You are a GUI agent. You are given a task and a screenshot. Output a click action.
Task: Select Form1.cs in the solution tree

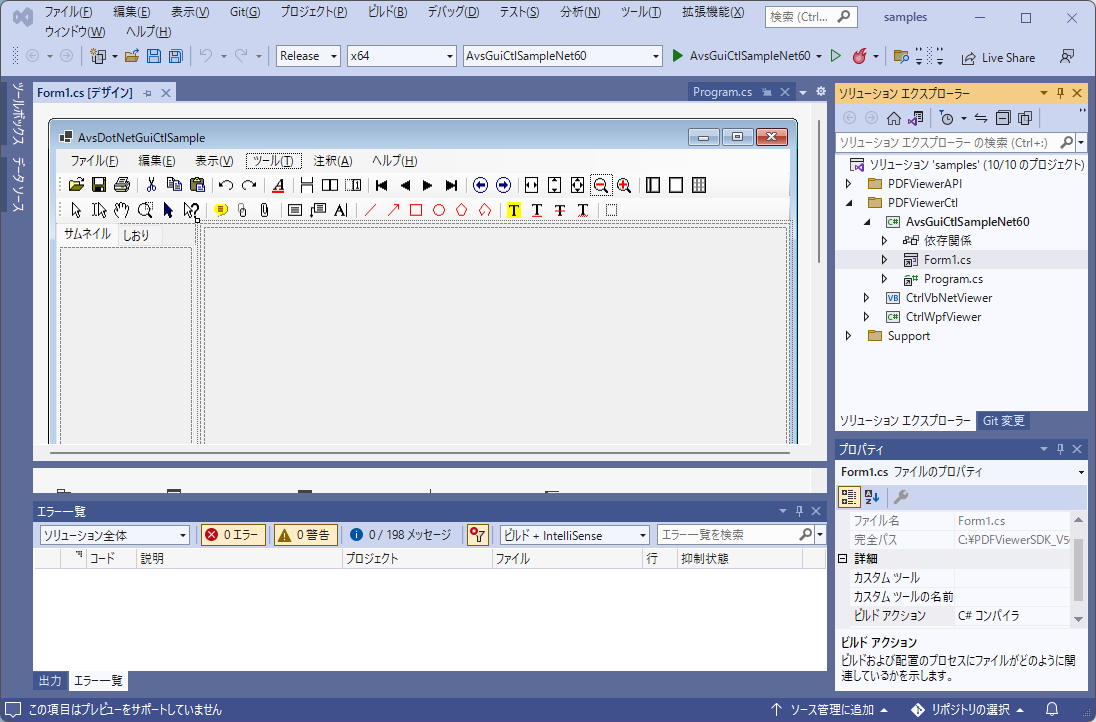coord(947,260)
